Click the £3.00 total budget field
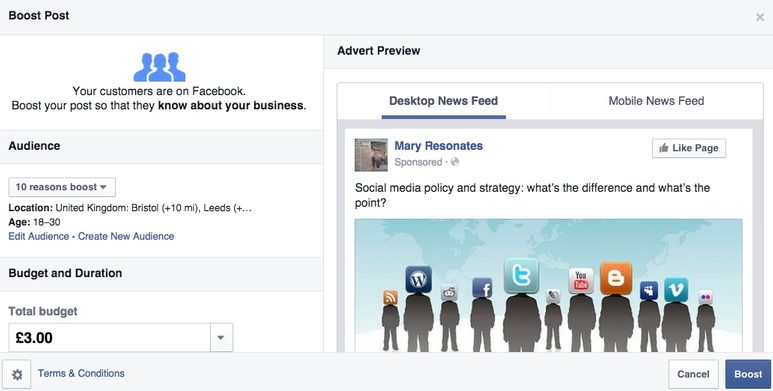 pyautogui.click(x=109, y=338)
